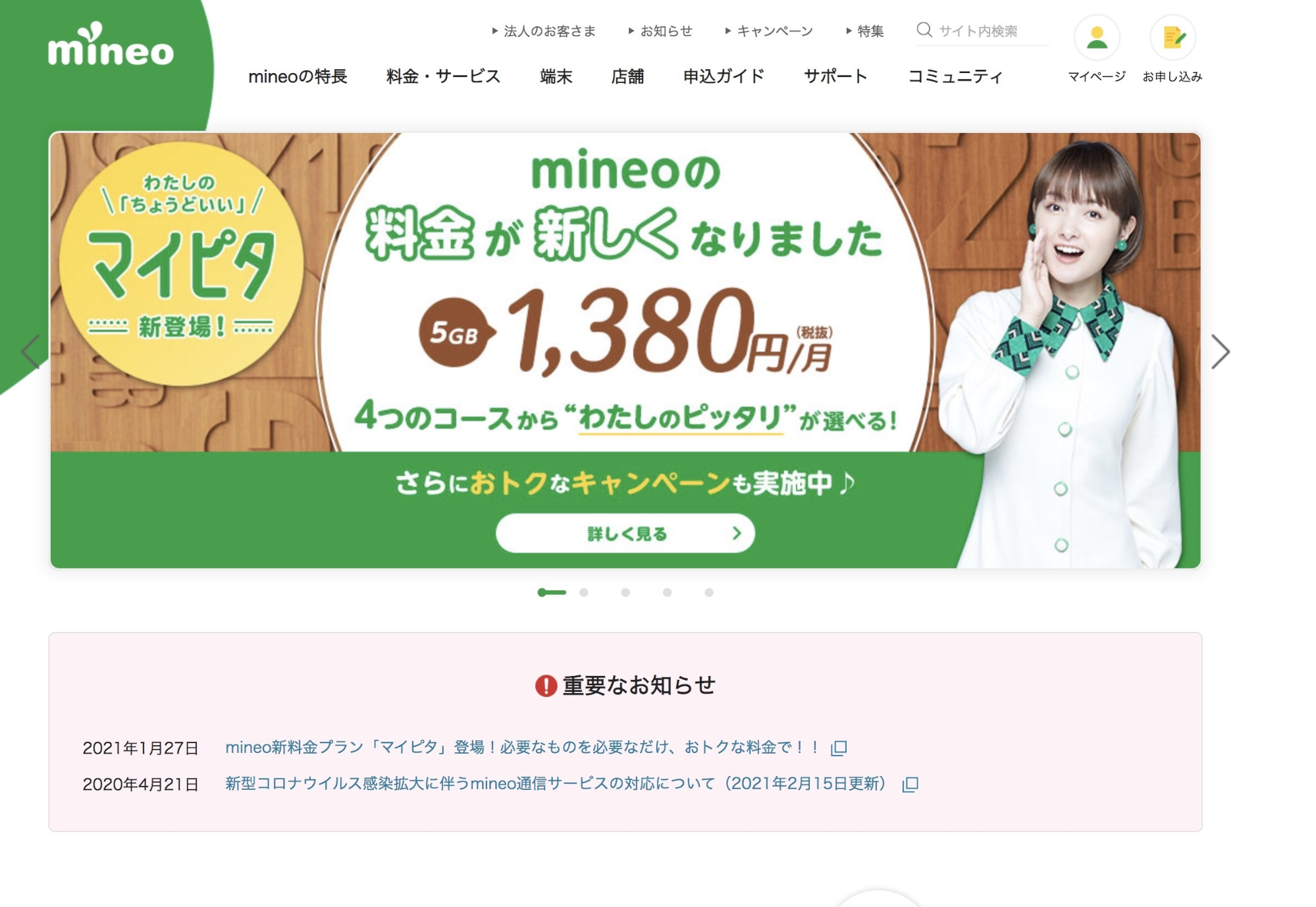This screenshot has width=1316, height=907.
Task: Click external link icon beside マイピタ notice
Action: pos(839,748)
